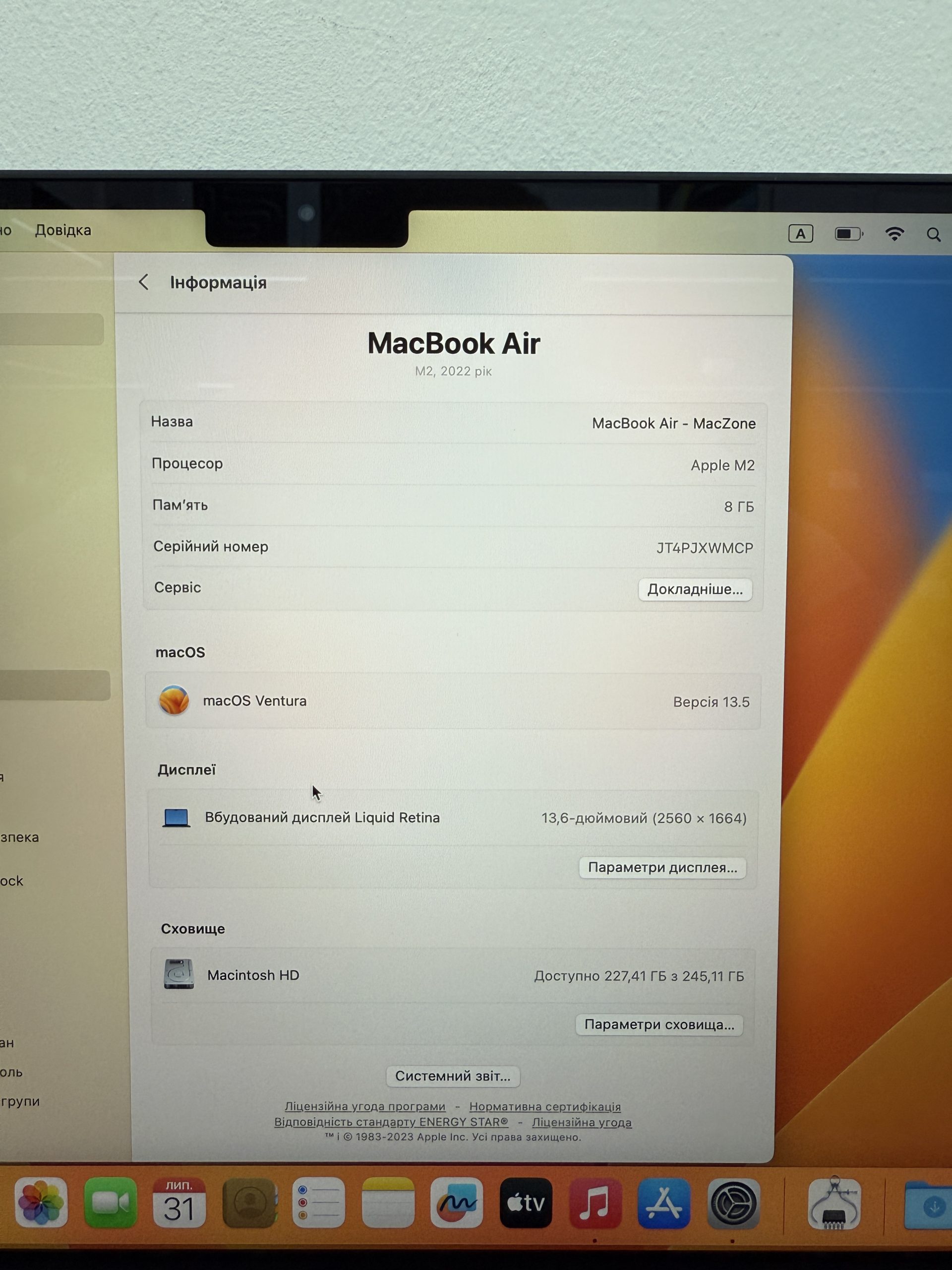The width and height of the screenshot is (952, 1270).
Task: Open the Downloads folder in the Dock
Action: pos(930,1205)
